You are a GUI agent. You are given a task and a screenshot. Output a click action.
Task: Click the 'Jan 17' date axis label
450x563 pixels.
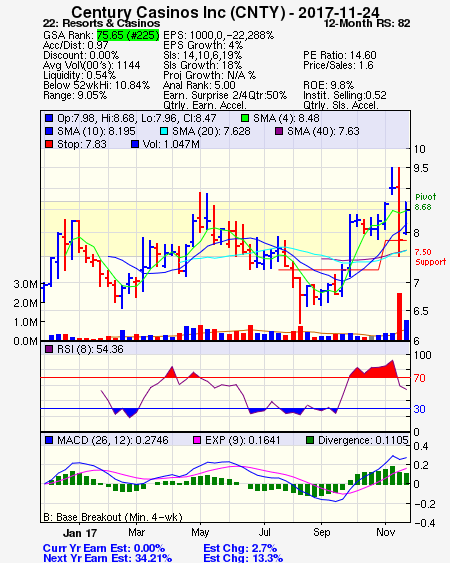tap(80, 533)
